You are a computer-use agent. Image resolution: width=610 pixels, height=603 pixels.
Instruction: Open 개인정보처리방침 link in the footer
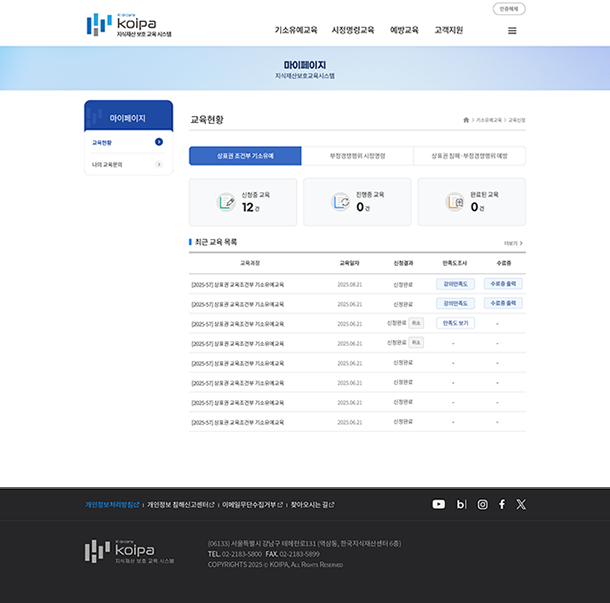point(112,505)
